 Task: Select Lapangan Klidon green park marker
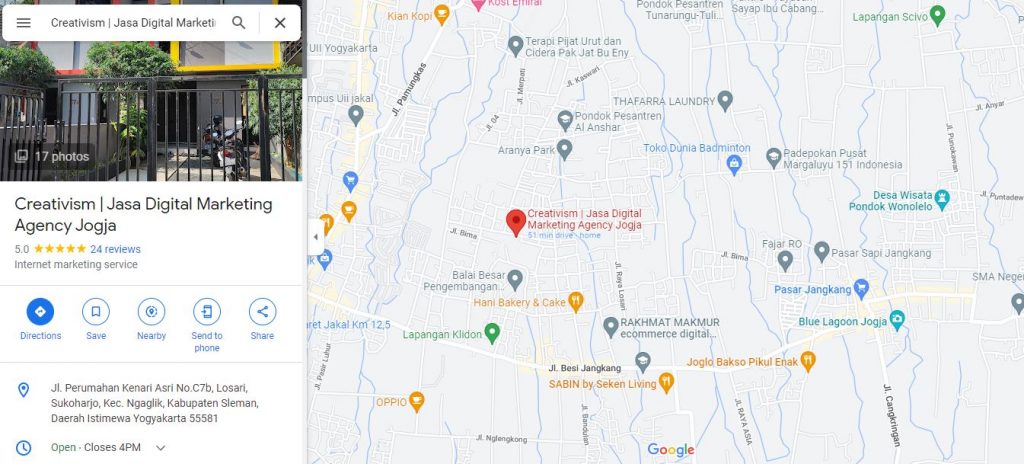click(x=492, y=333)
